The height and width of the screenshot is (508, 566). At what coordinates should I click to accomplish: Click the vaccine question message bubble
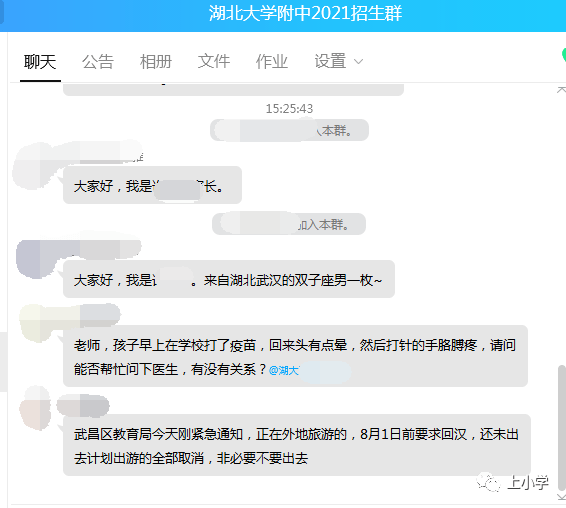point(295,356)
